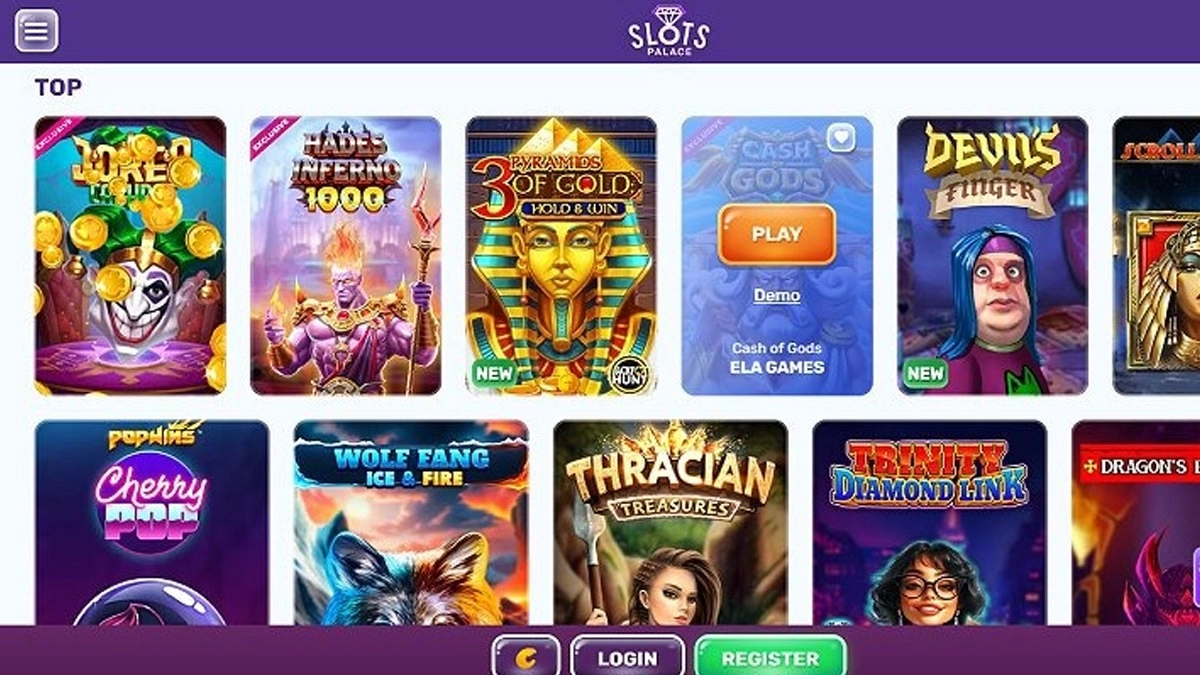This screenshot has height=675, width=1200.
Task: Click the NEW badge on Pyramids of Gold
Action: coord(494,373)
